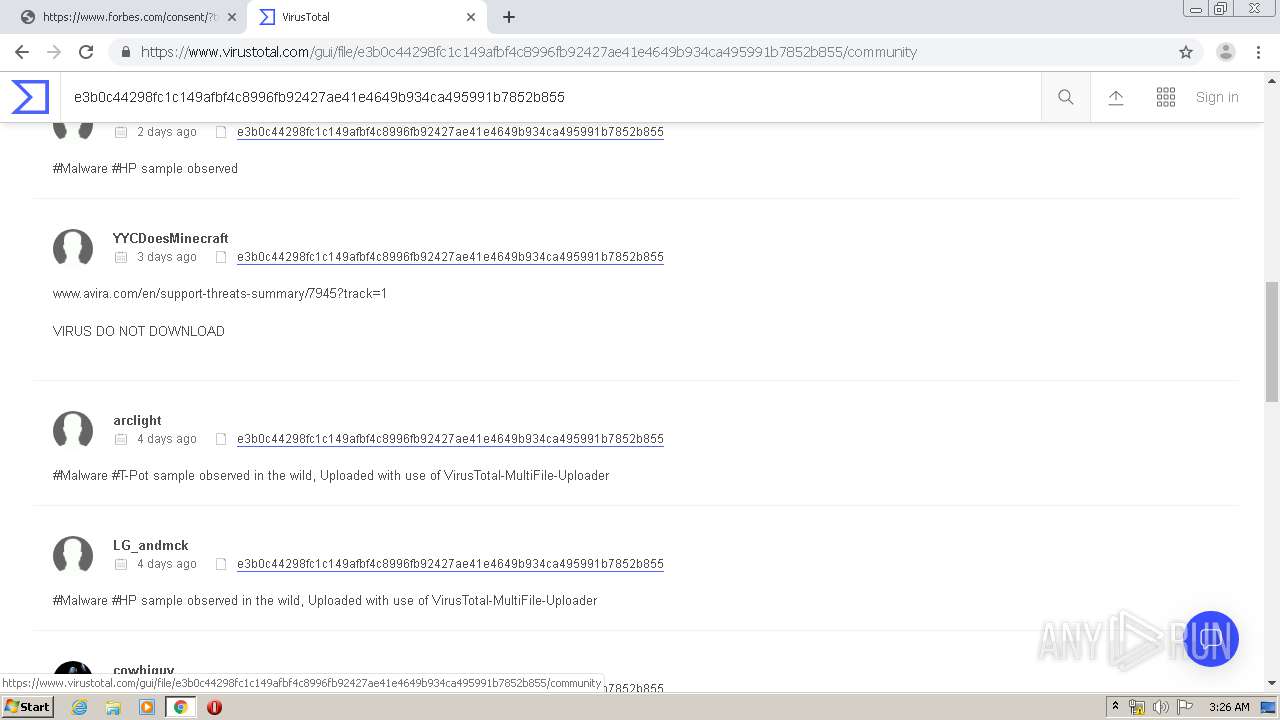Click the '#Malware #T-Pot sample' comment text
The height and width of the screenshot is (720, 1280).
(331, 476)
